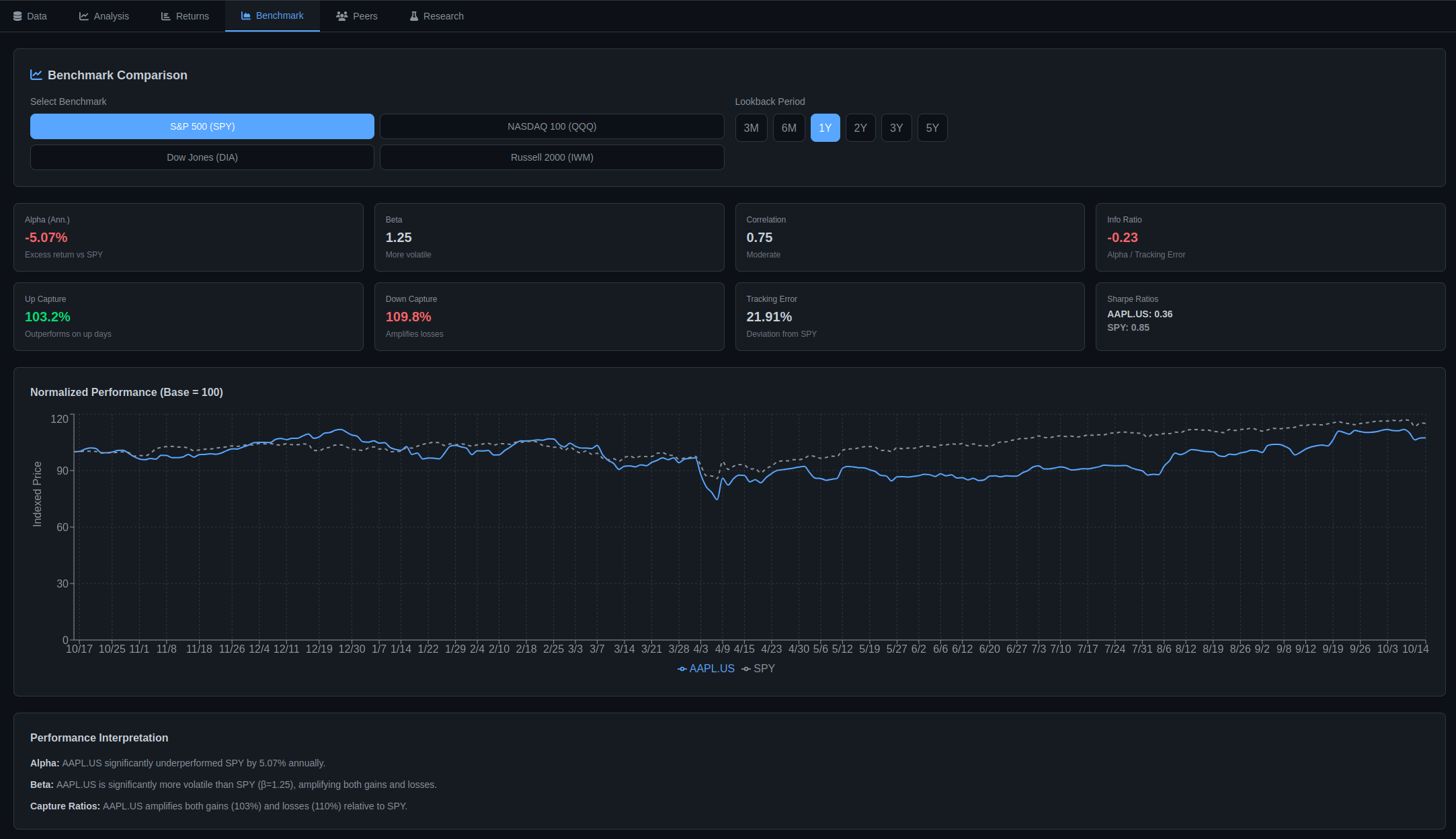
Task: Click the flask icon beside Research
Action: [x=414, y=15]
